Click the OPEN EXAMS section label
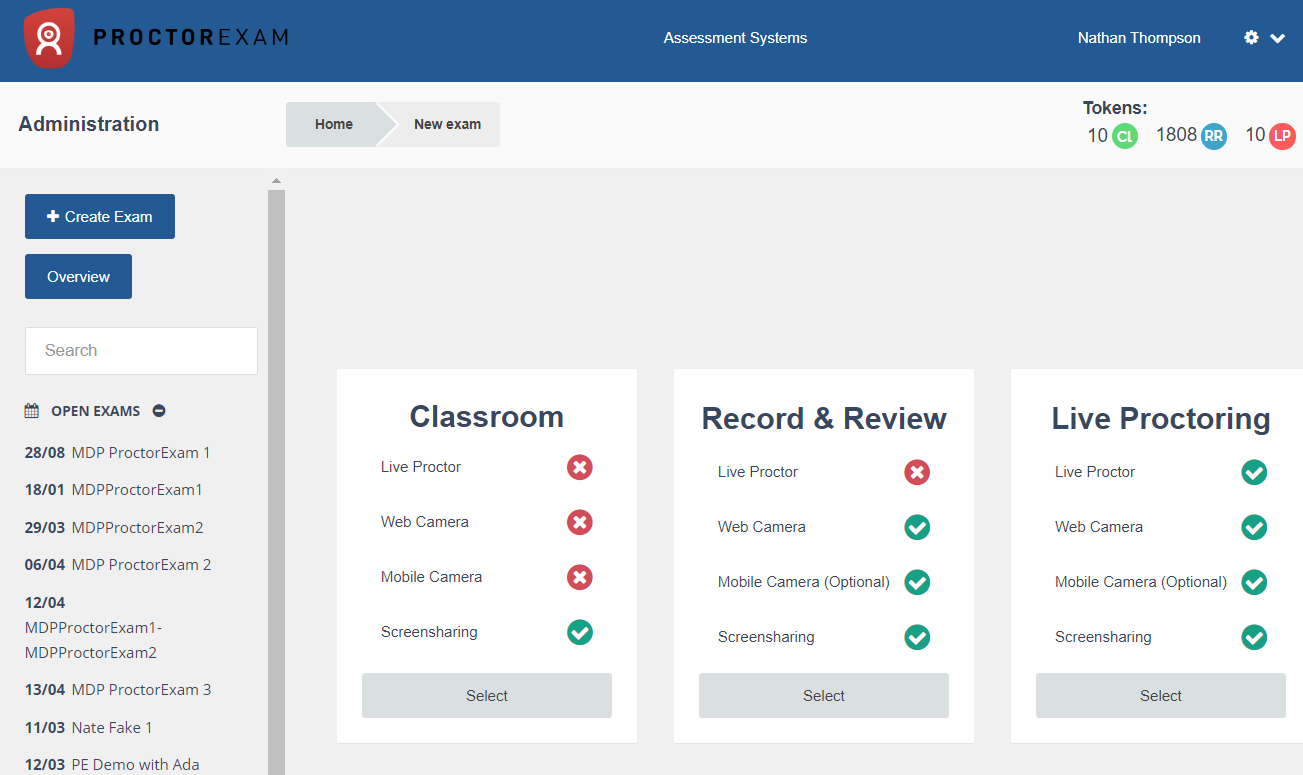 (x=96, y=411)
